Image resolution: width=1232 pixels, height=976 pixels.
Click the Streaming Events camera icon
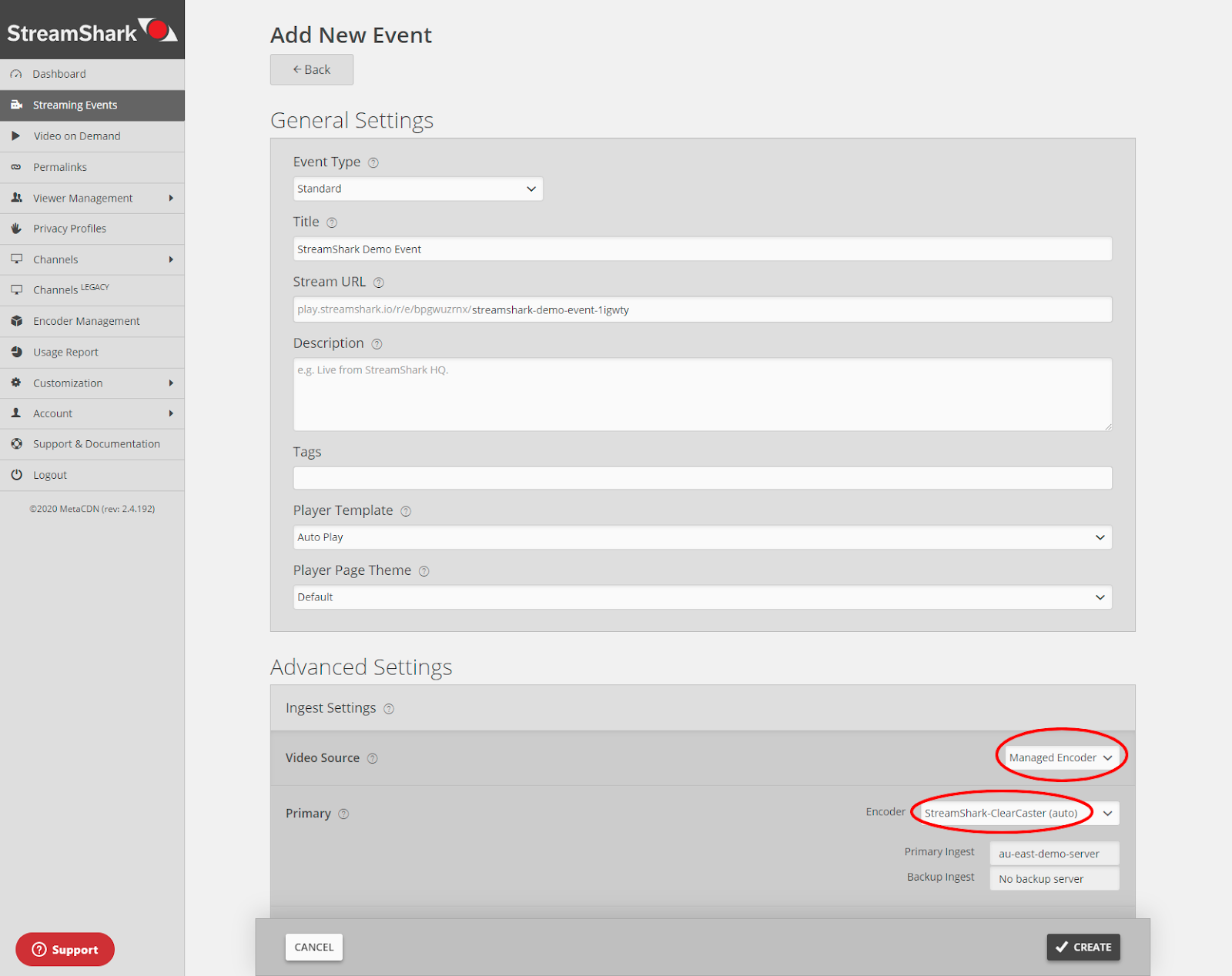click(16, 105)
